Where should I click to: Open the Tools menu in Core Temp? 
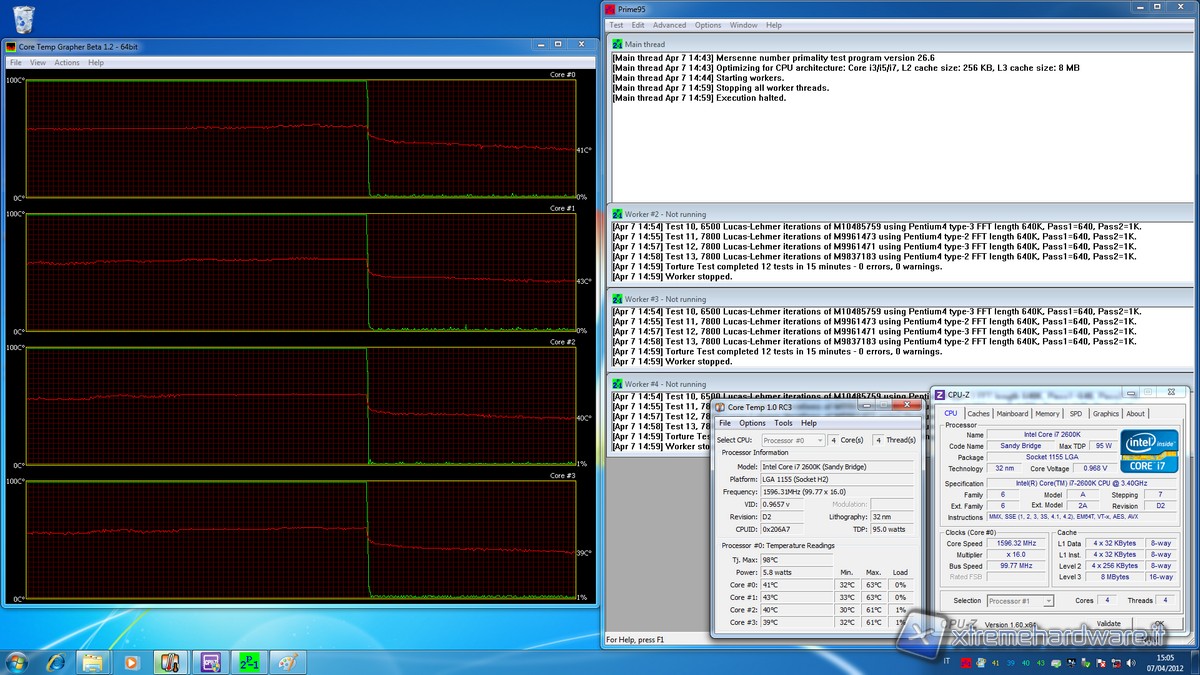pos(783,423)
